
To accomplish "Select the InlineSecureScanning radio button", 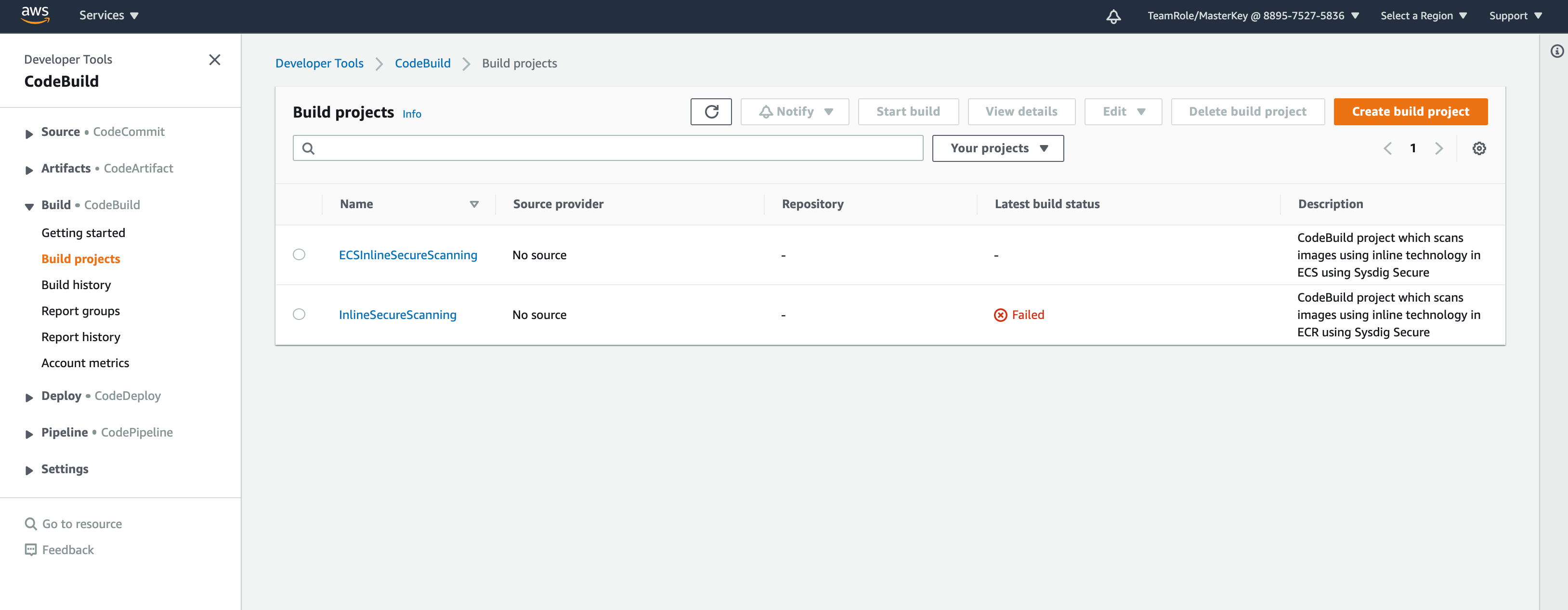I will click(x=299, y=314).
